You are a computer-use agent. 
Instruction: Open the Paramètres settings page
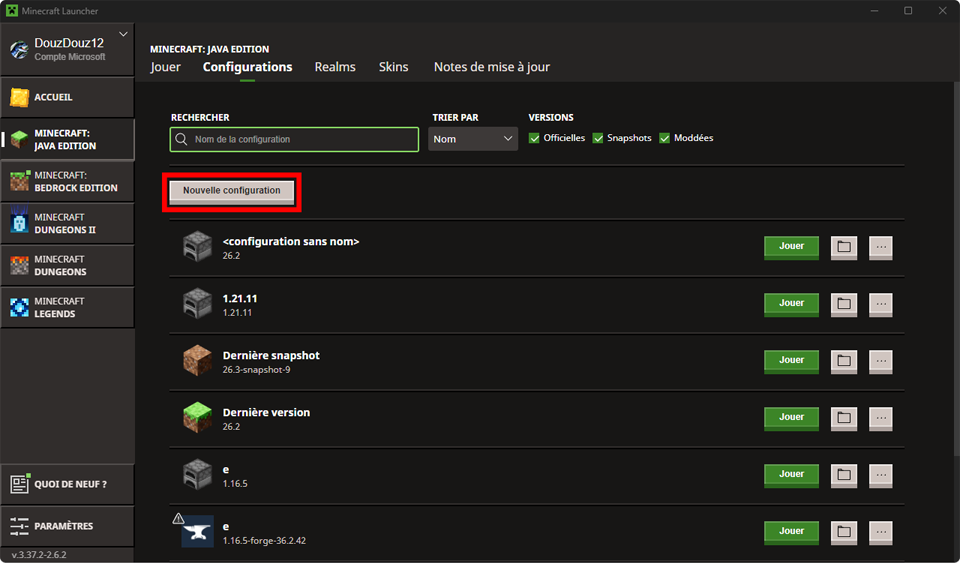point(67,526)
